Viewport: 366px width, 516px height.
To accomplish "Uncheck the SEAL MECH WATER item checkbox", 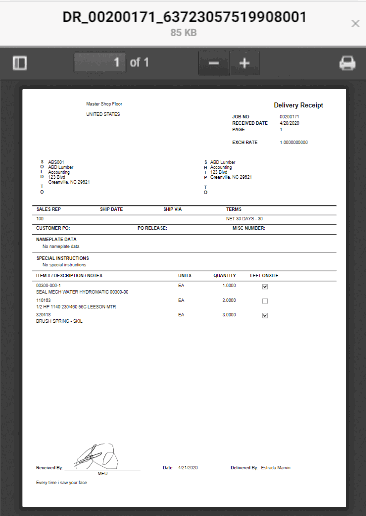I will [x=265, y=286].
